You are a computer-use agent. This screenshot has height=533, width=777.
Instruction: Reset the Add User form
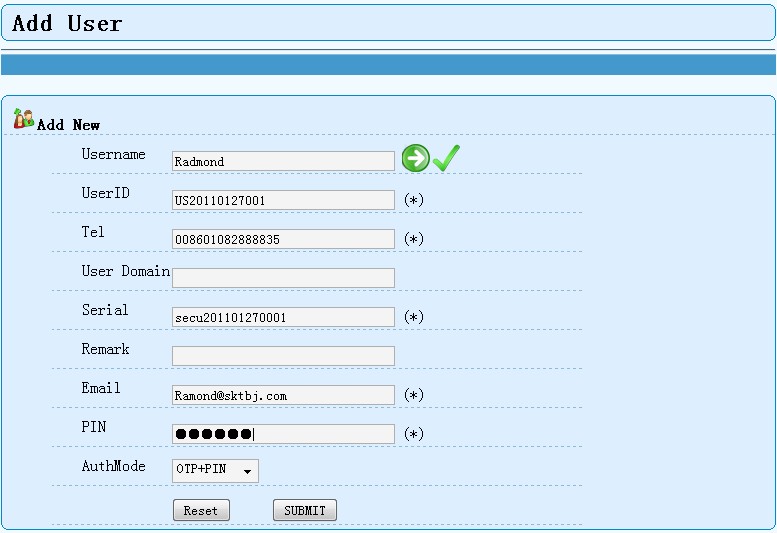click(x=201, y=510)
